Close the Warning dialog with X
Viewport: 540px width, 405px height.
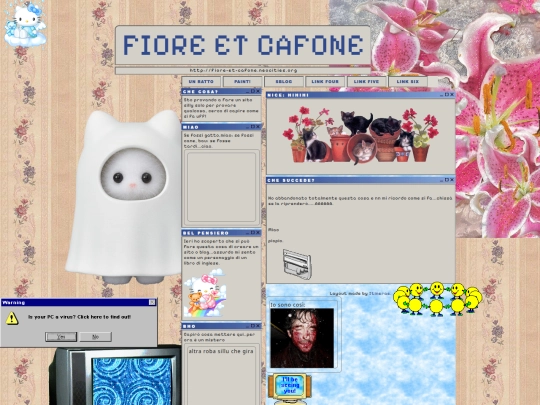point(152,302)
